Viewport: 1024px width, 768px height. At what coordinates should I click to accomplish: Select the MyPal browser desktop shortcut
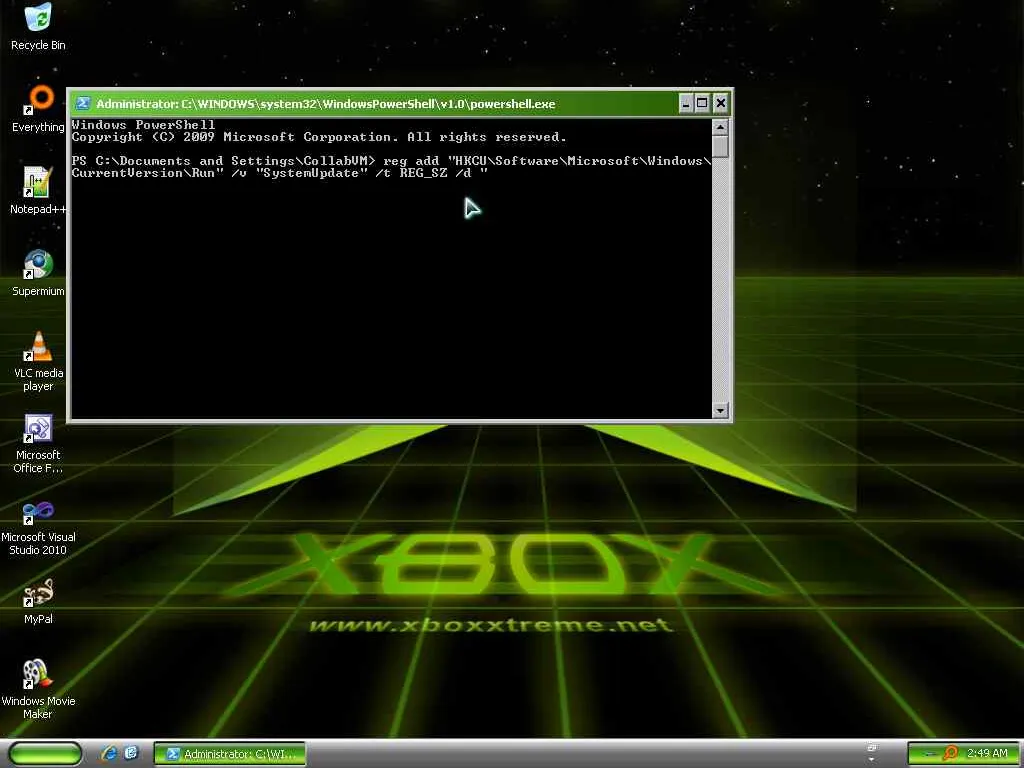(38, 601)
